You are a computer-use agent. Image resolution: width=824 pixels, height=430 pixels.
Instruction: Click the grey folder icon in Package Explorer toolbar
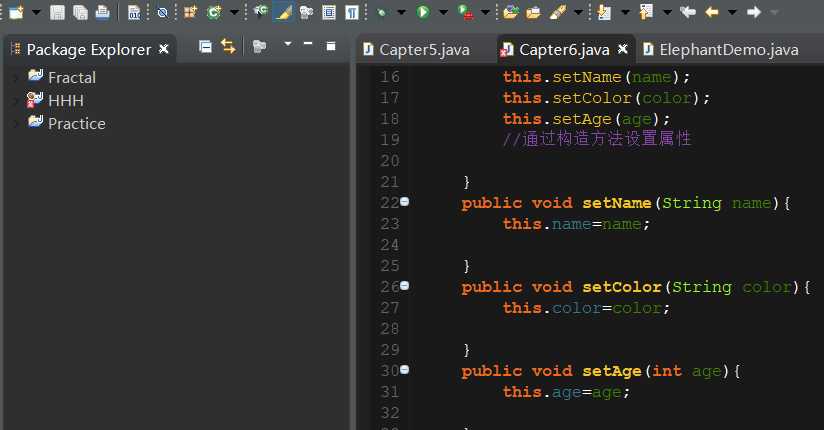tap(259, 47)
